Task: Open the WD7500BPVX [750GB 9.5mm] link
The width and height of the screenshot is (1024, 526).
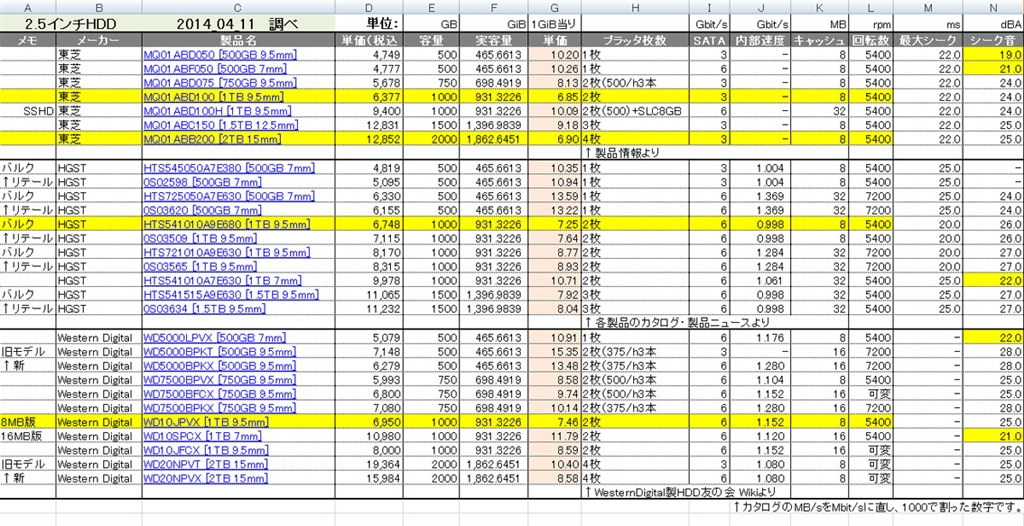Action: pos(219,380)
